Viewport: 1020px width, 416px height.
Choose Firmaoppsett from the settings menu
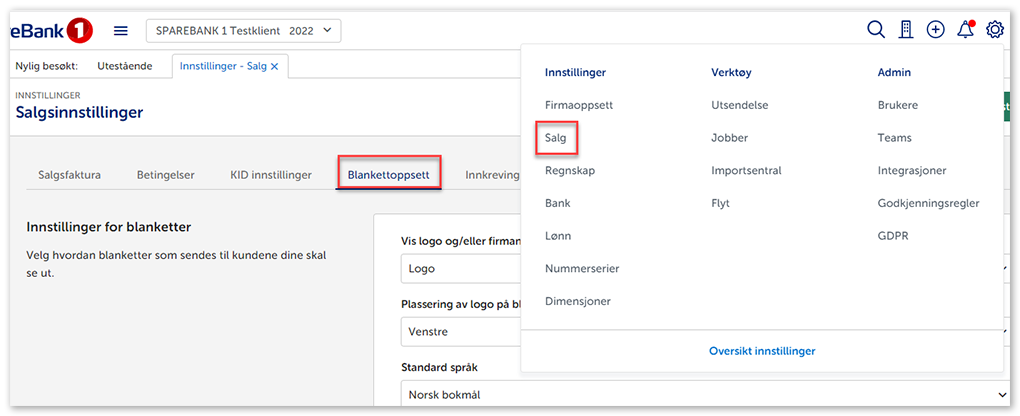point(579,105)
